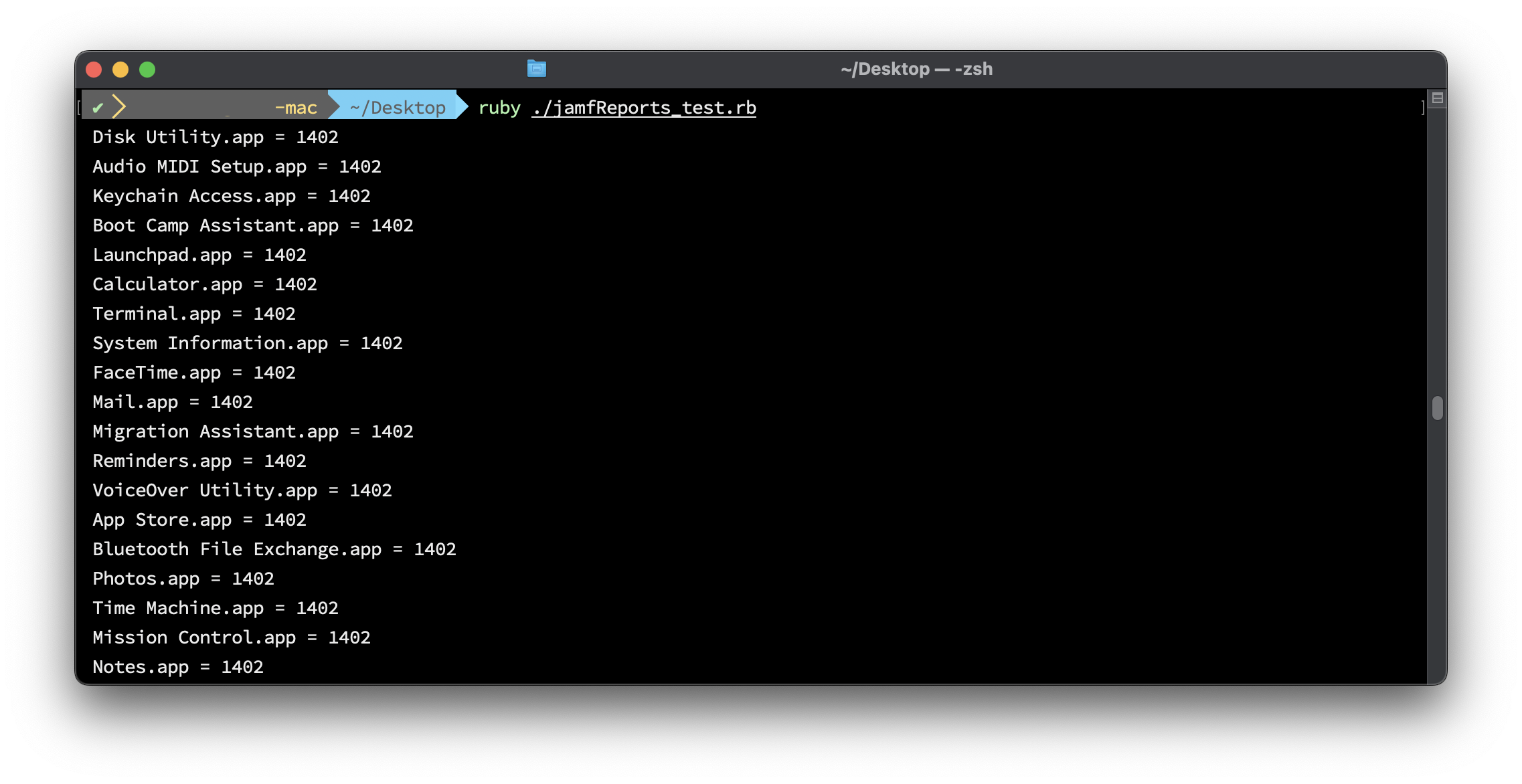
Task: Close the terminal window with red button
Action: tap(94, 70)
